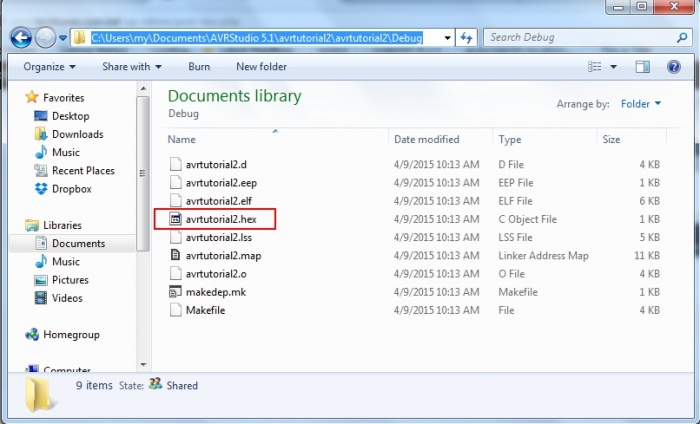Click the makedep.mk file icon
700x424 pixels.
tap(175, 292)
